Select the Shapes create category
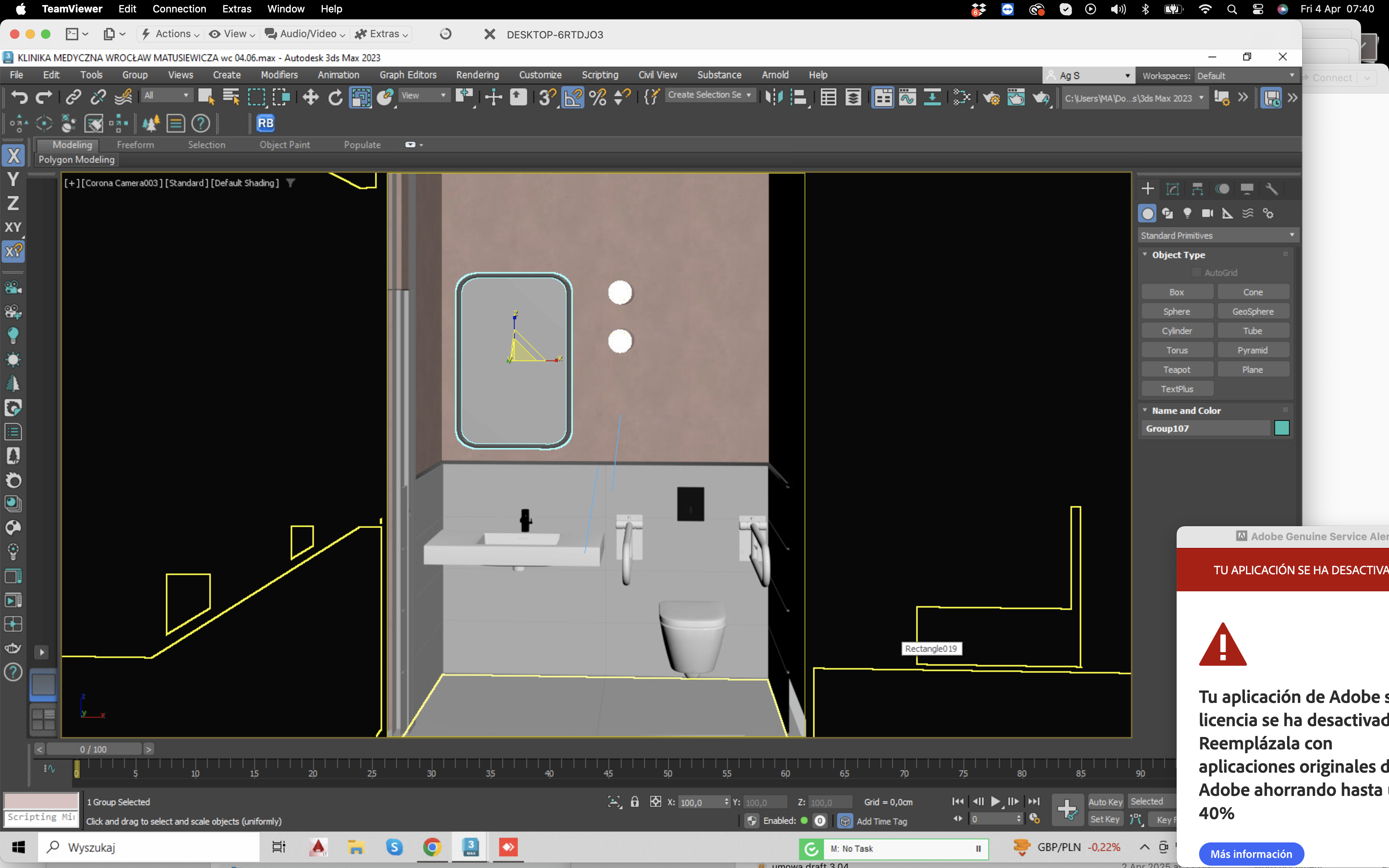 click(1167, 213)
